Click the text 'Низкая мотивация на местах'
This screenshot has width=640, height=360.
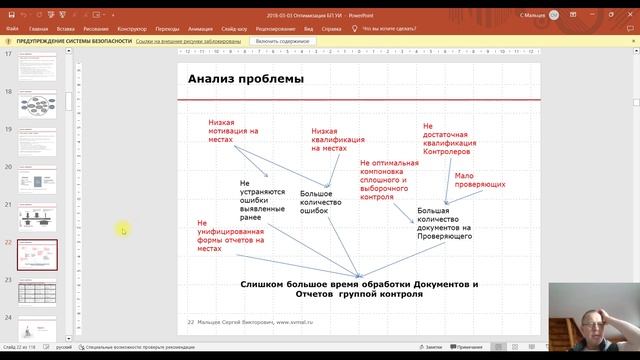click(233, 131)
